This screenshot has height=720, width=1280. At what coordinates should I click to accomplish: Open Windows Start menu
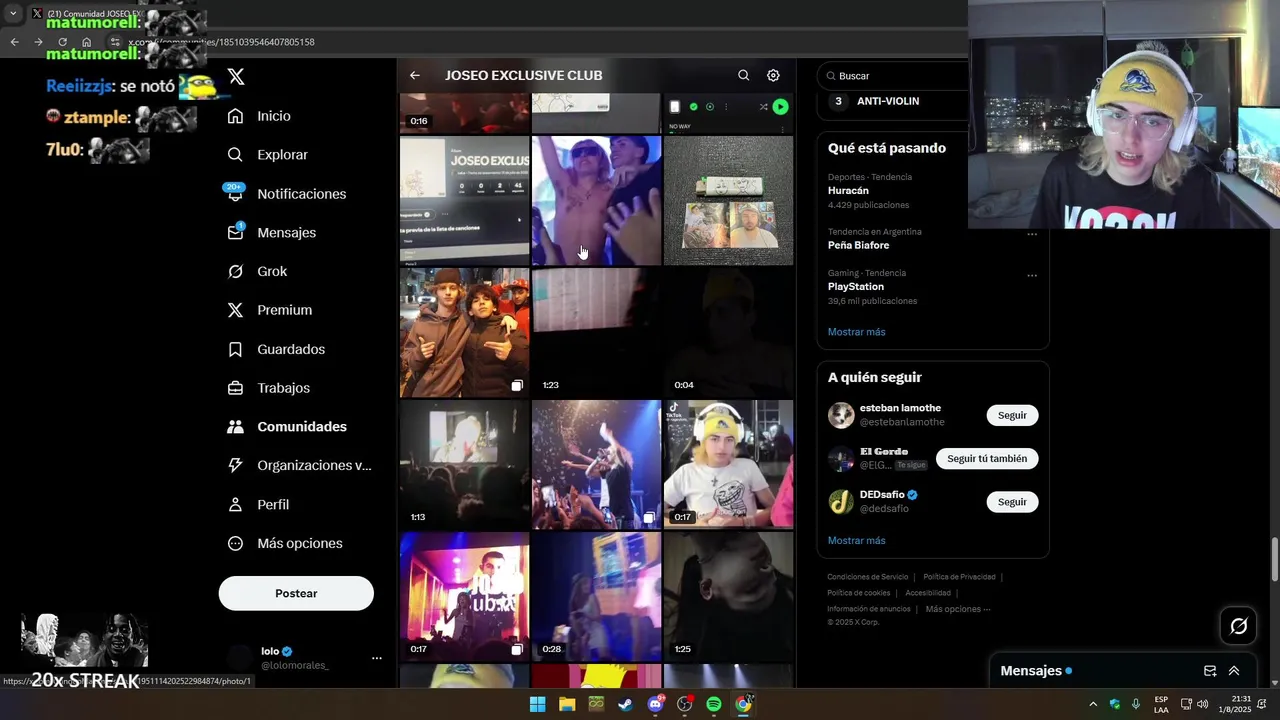pyautogui.click(x=537, y=704)
